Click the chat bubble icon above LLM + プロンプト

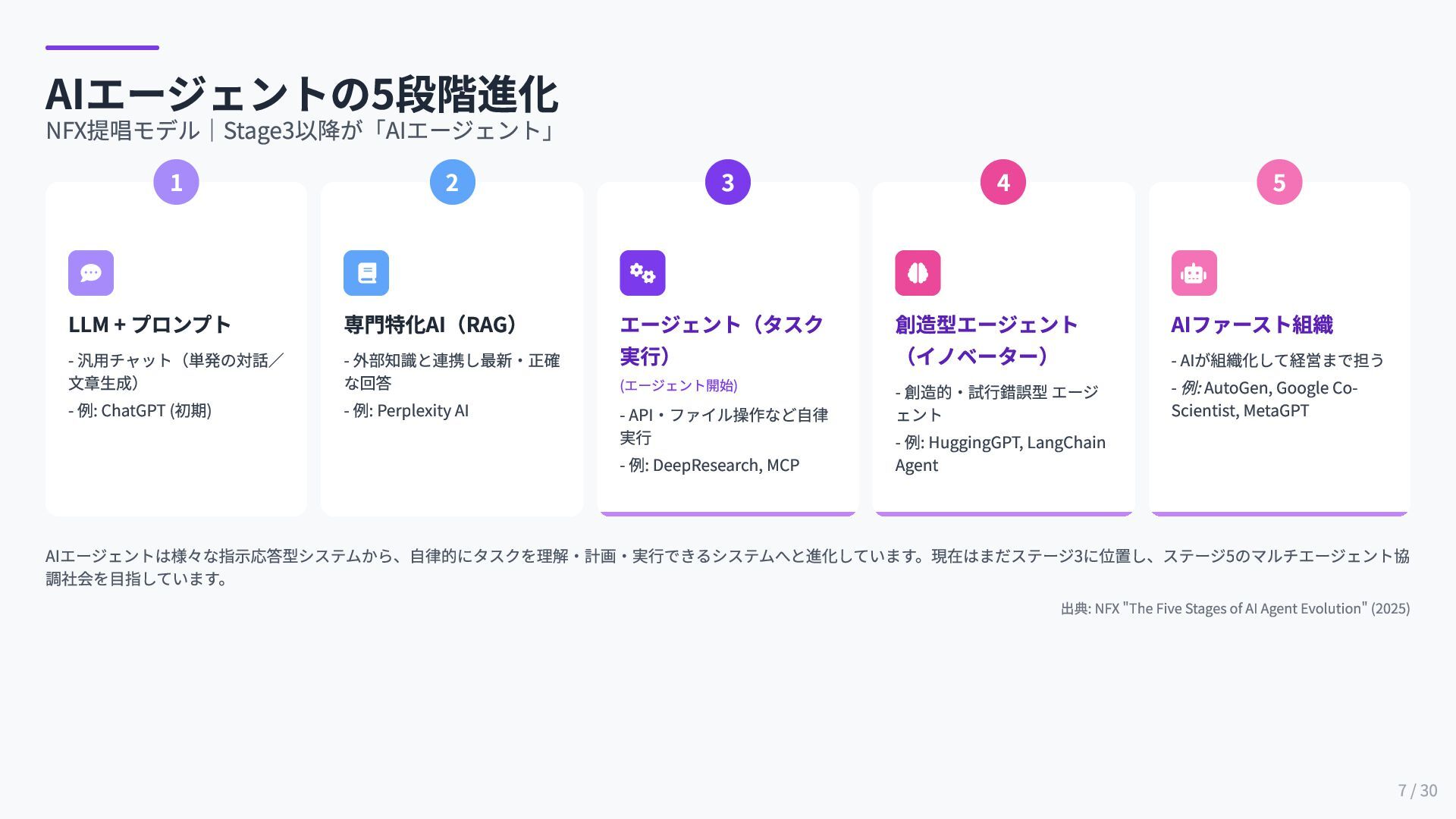(x=91, y=273)
